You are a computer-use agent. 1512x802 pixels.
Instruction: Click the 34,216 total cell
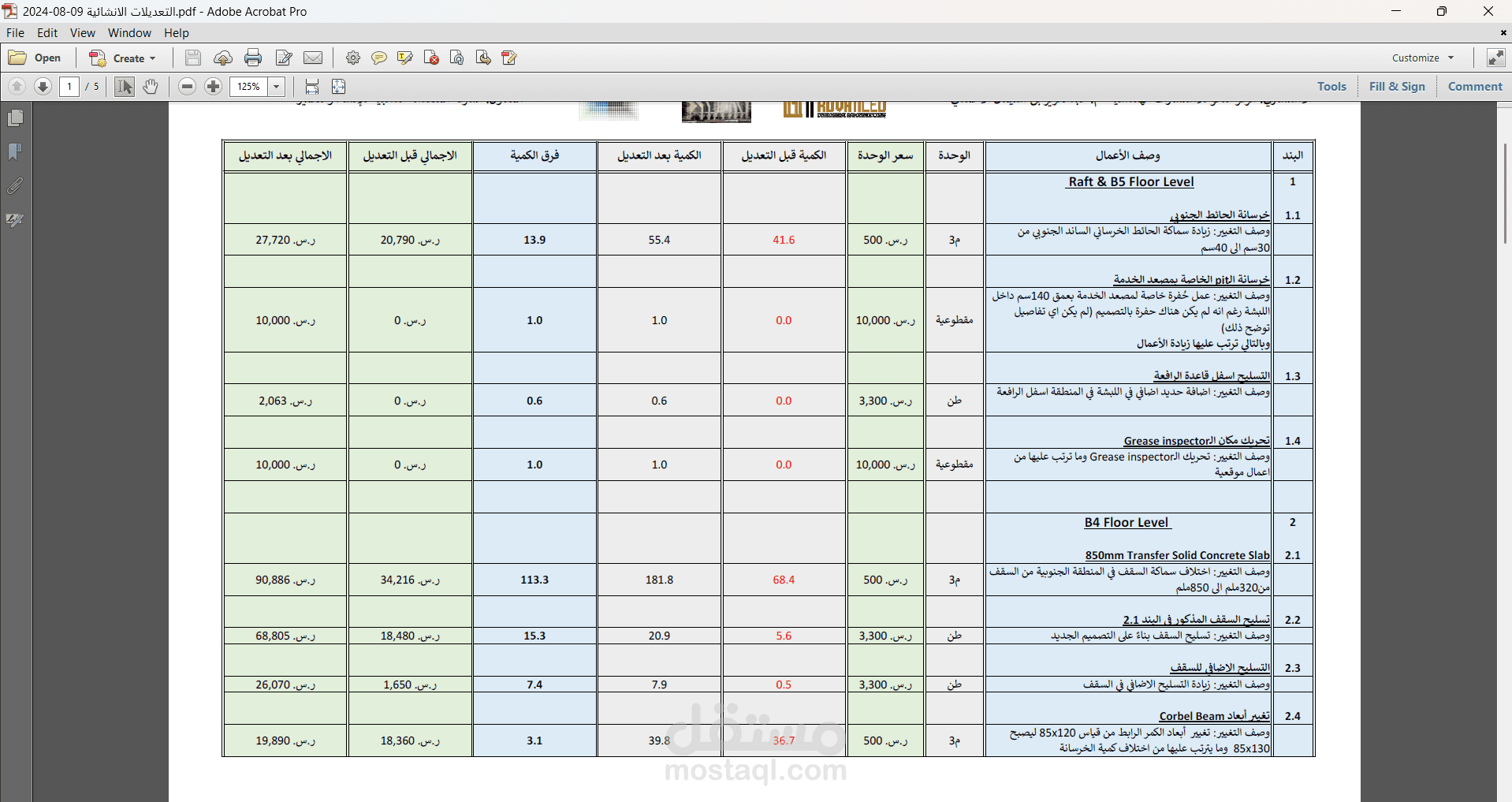click(x=410, y=580)
